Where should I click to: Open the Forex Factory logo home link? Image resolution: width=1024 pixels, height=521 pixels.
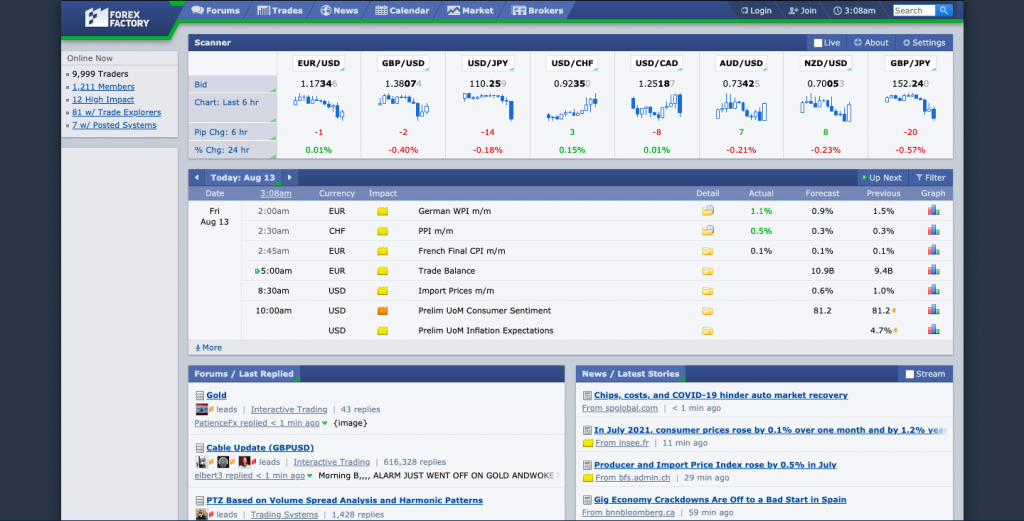[x=118, y=18]
